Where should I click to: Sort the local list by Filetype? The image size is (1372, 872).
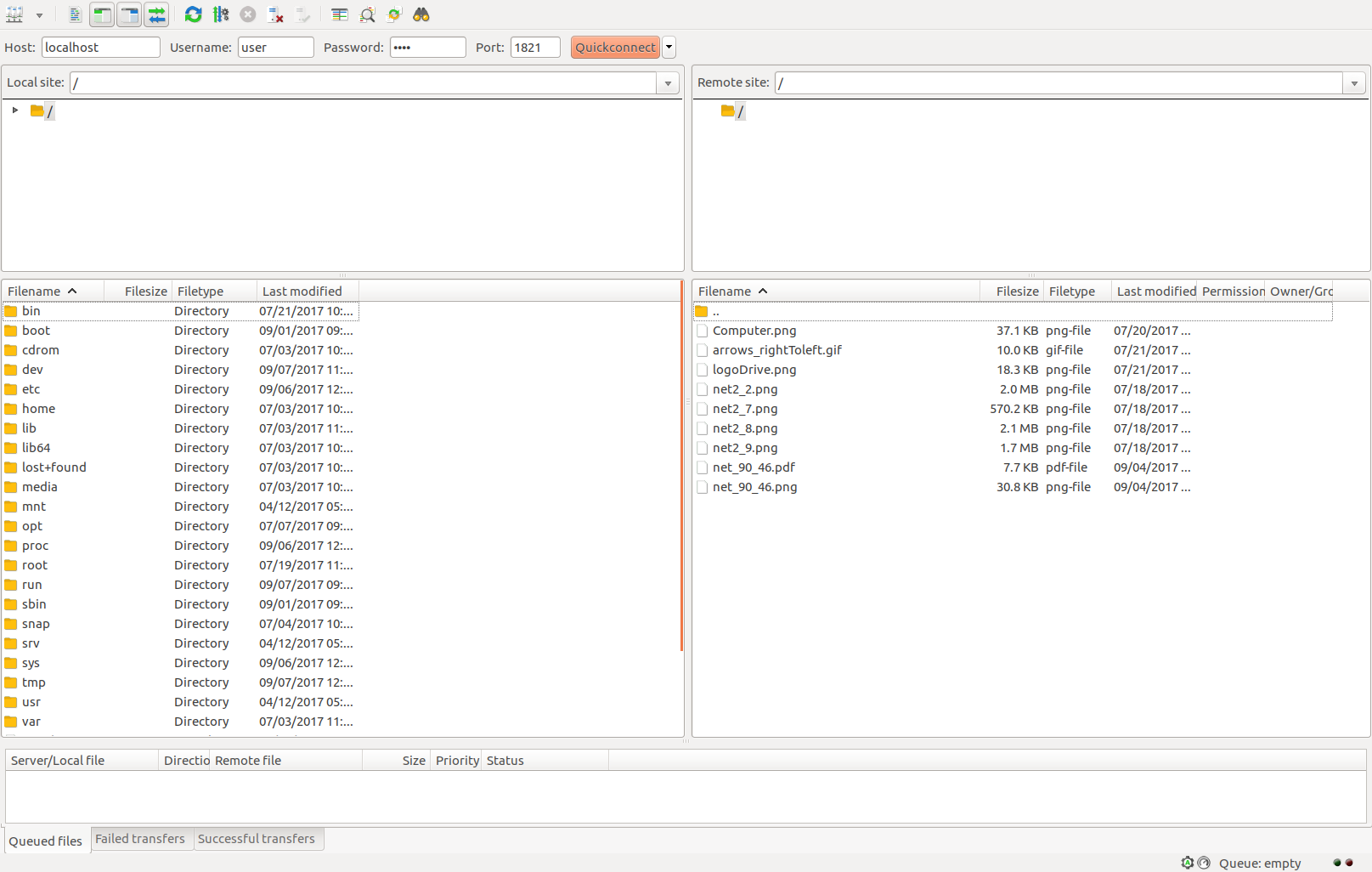click(x=215, y=291)
